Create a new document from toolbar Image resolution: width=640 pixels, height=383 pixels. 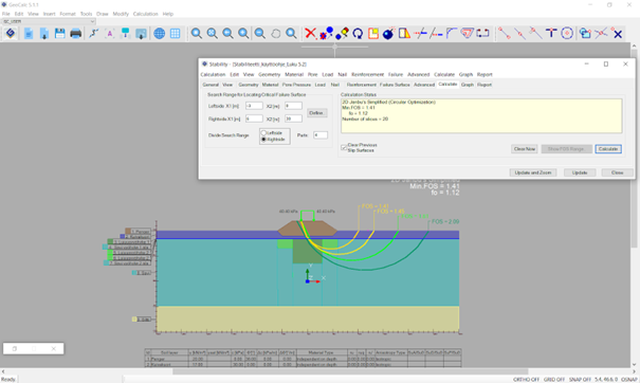29,33
